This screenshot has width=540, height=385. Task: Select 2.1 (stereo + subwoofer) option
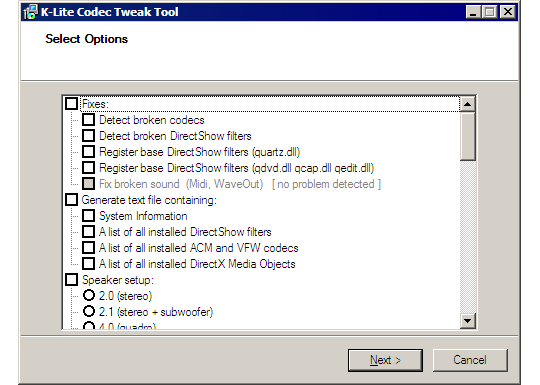pyautogui.click(x=89, y=312)
